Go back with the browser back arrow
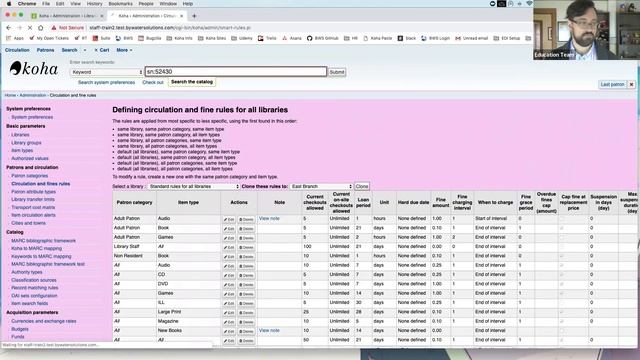Image resolution: width=640 pixels, height=360 pixels. pyautogui.click(x=9, y=28)
